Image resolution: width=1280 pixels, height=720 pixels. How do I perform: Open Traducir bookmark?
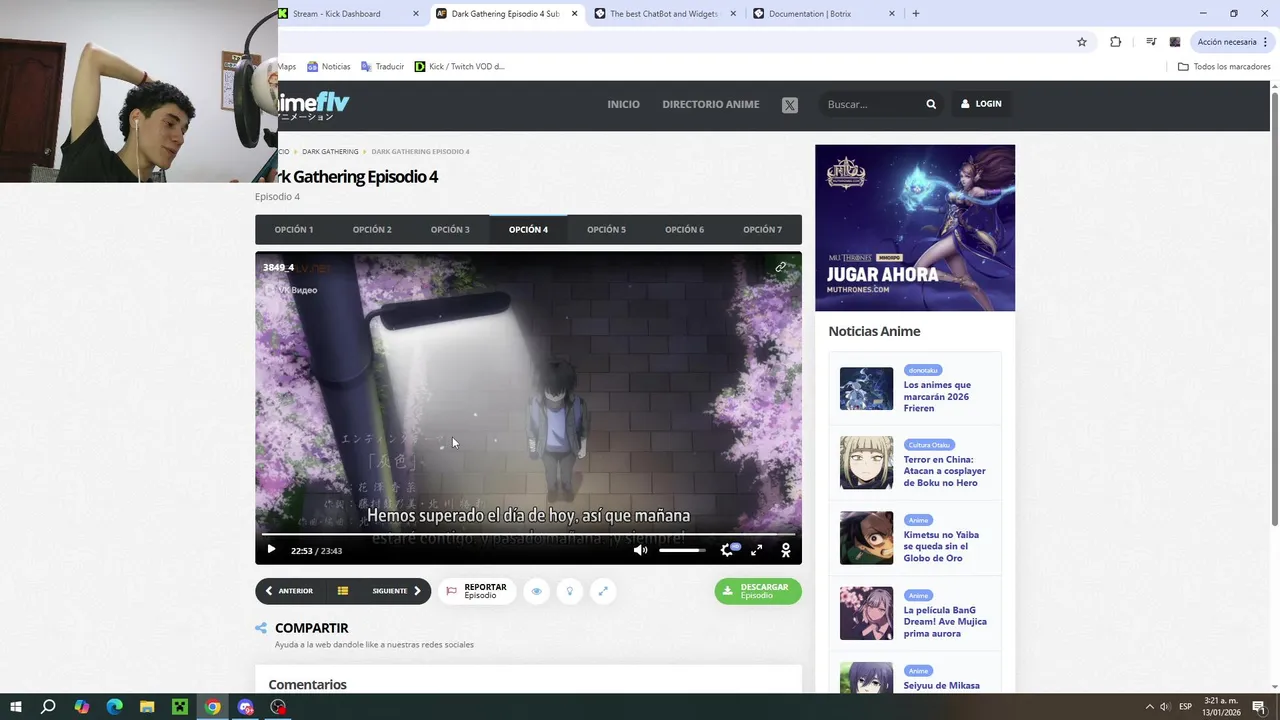383,67
